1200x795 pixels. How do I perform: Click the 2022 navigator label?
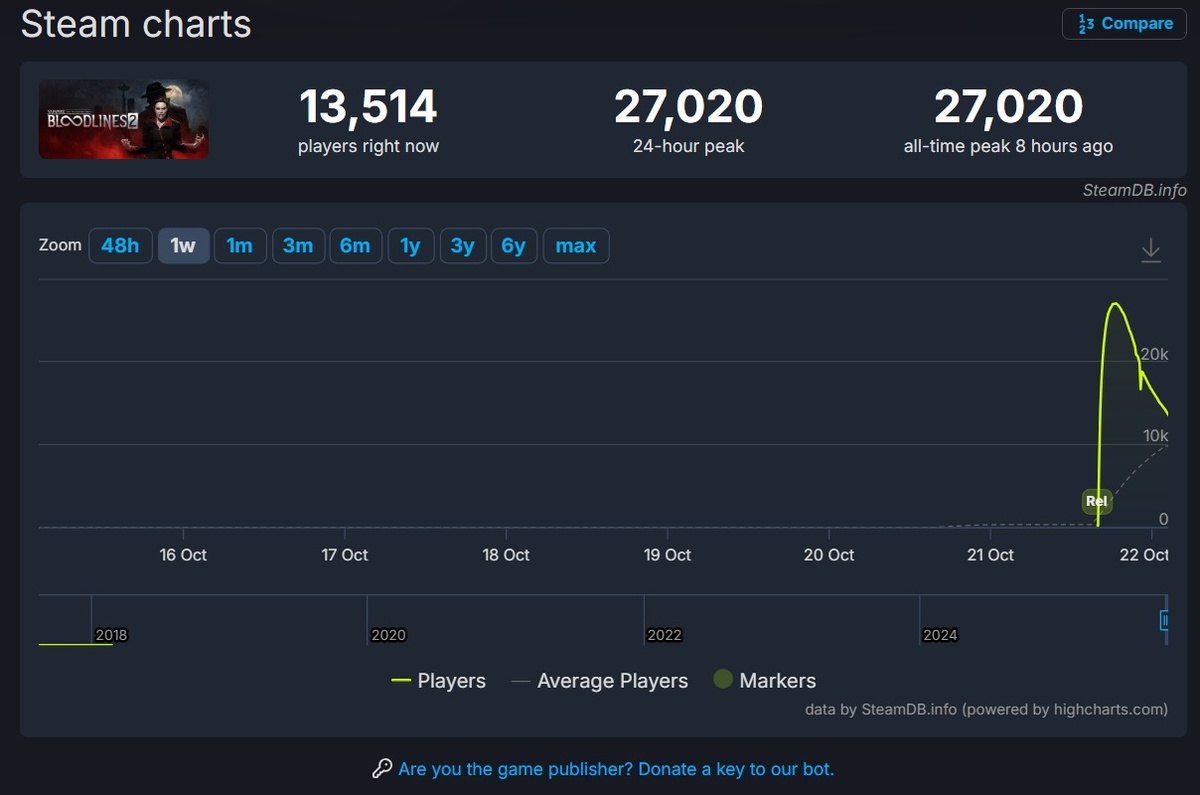pos(664,635)
